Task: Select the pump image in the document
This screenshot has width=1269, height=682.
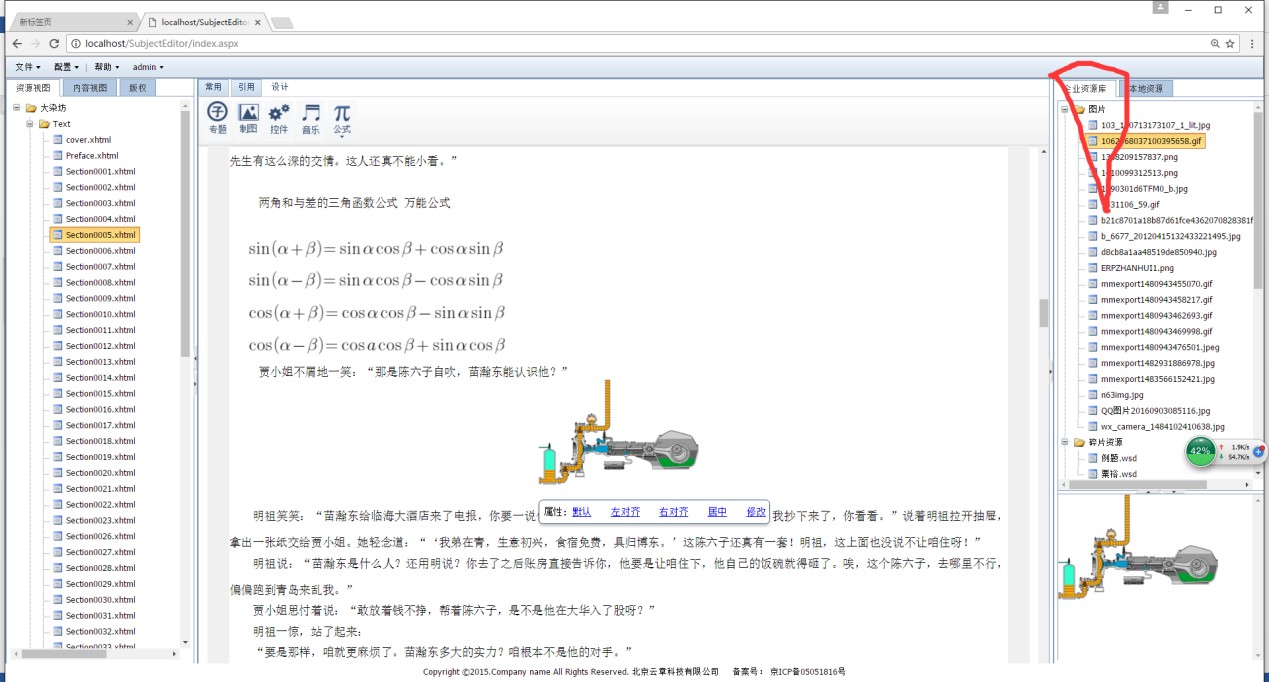Action: click(619, 431)
